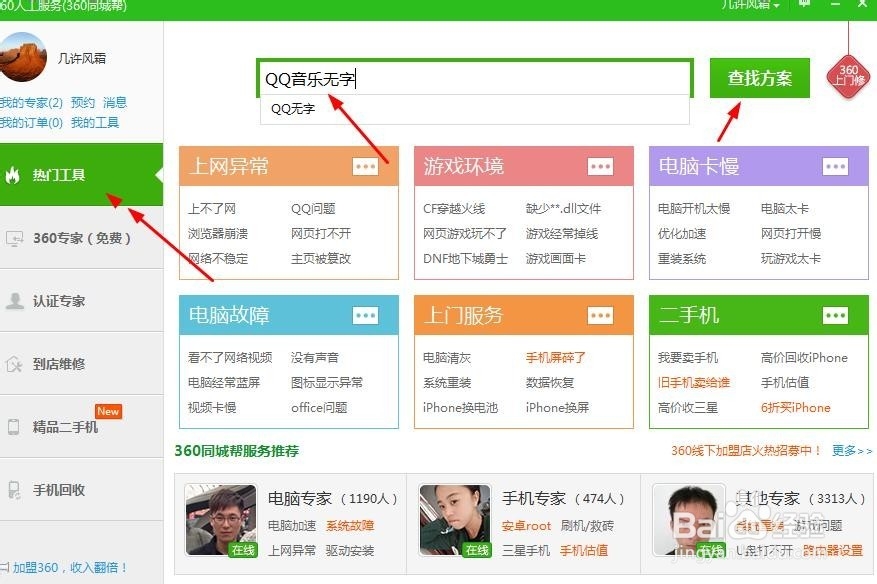Image resolution: width=877 pixels, height=584 pixels.
Task: Click the 玩游戏太卡 item
Action: pyautogui.click(x=791, y=258)
